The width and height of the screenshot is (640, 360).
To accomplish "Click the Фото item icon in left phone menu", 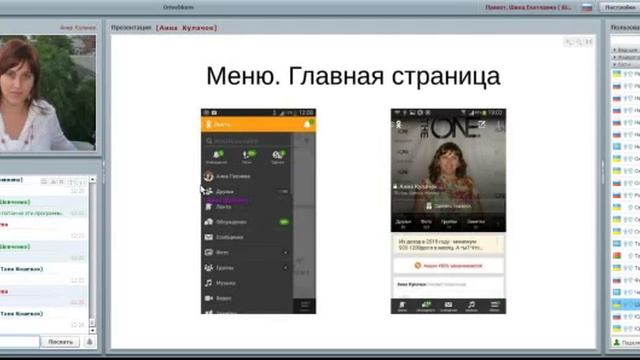I will pyautogui.click(x=209, y=252).
